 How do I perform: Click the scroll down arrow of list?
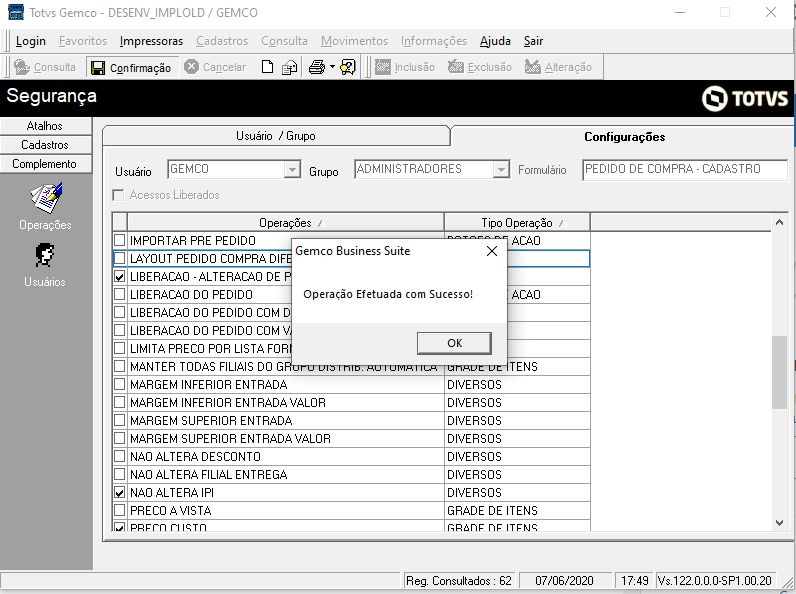779,522
